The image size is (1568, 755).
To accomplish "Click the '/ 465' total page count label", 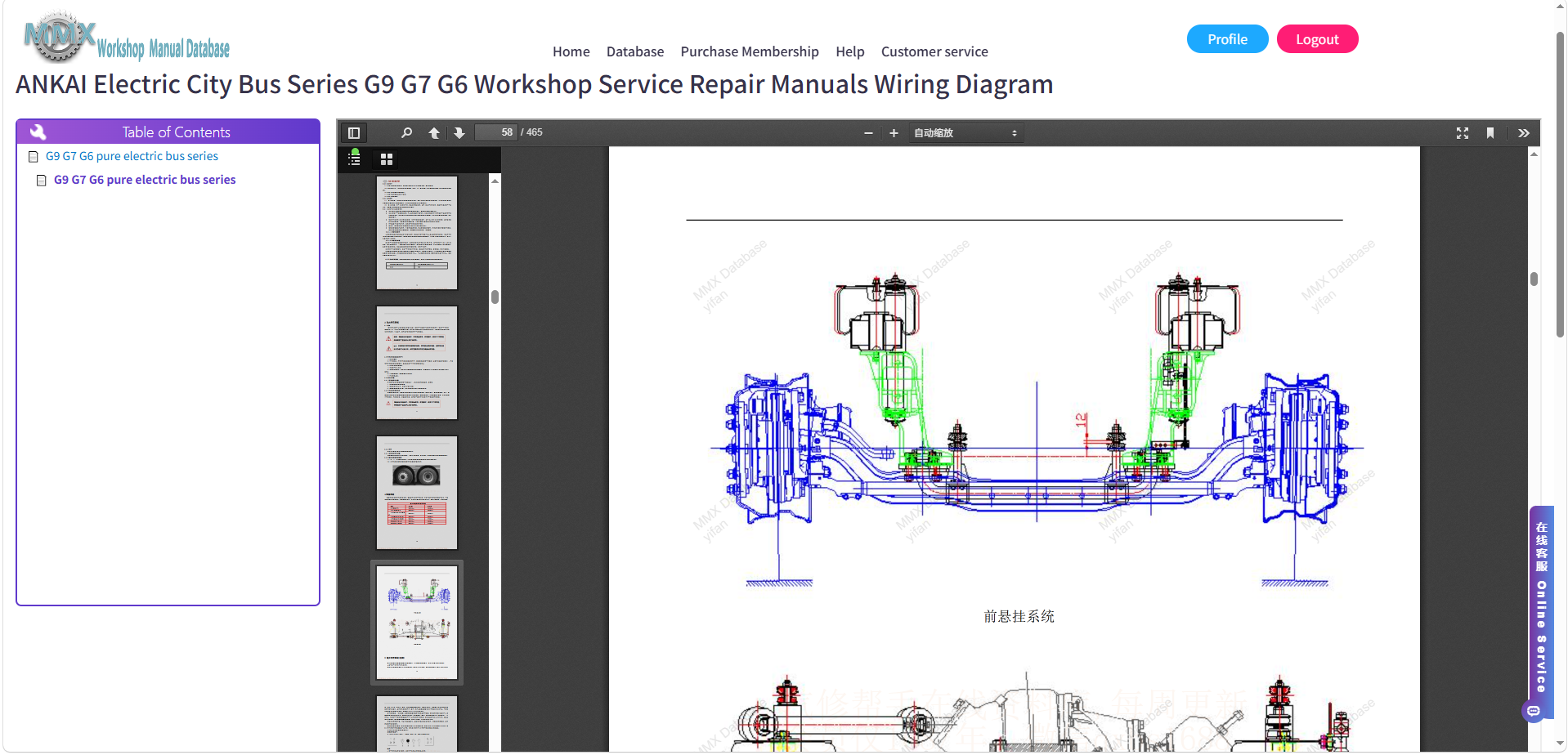I will pyautogui.click(x=532, y=132).
